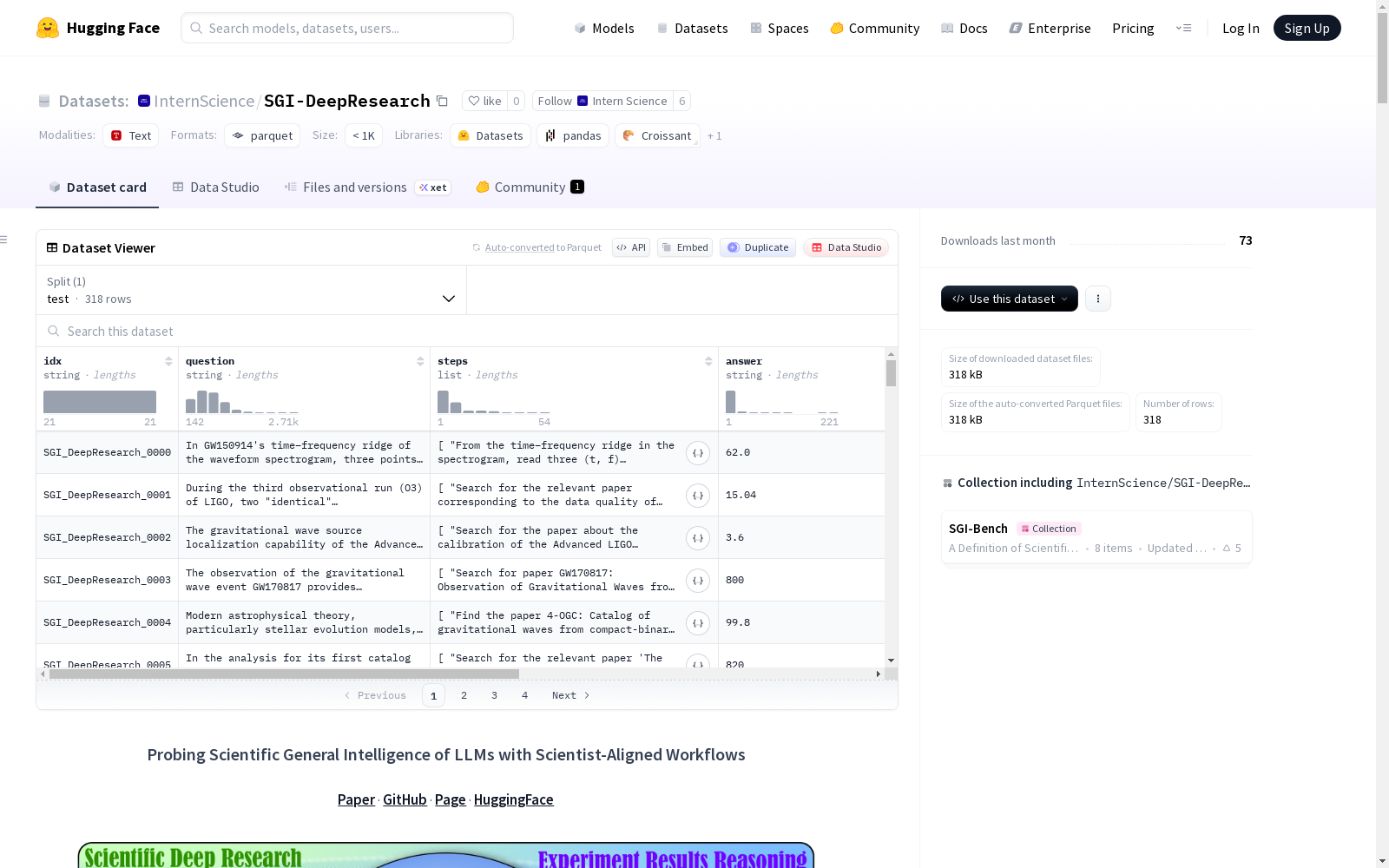Go to Spaces
Screen dimensions: 1389x868
coord(780,28)
